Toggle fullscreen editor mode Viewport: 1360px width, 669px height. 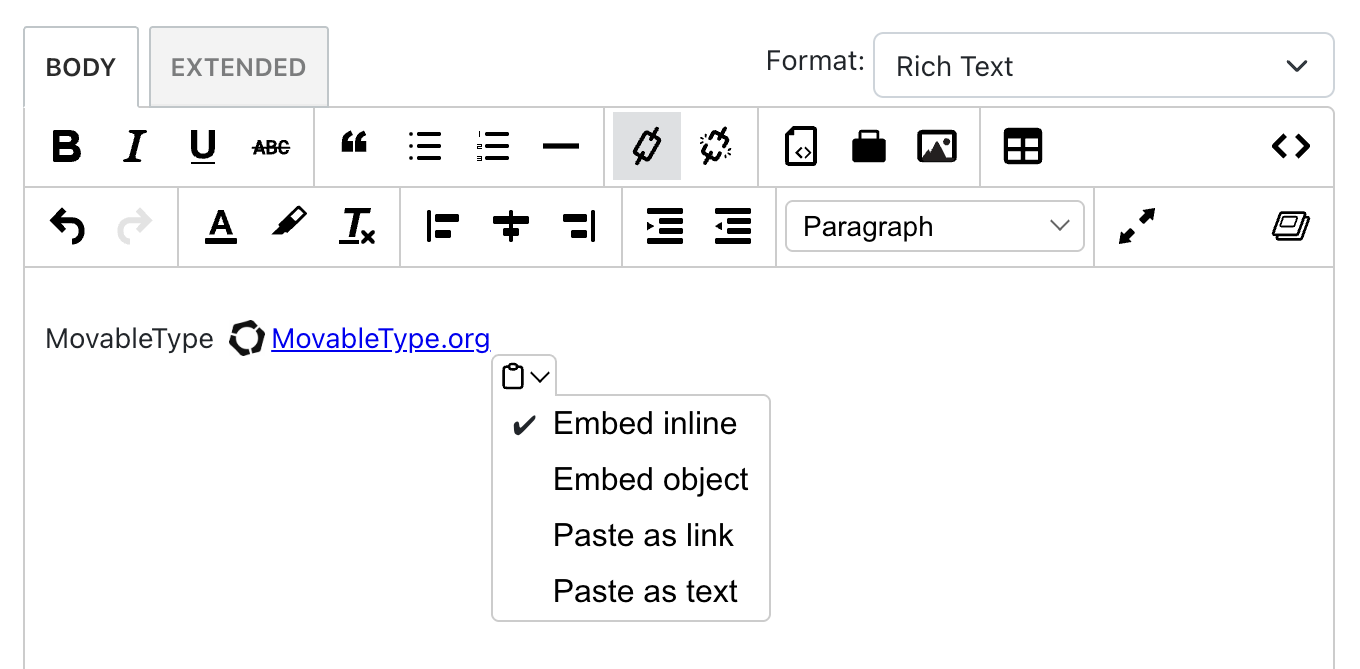point(1136,227)
